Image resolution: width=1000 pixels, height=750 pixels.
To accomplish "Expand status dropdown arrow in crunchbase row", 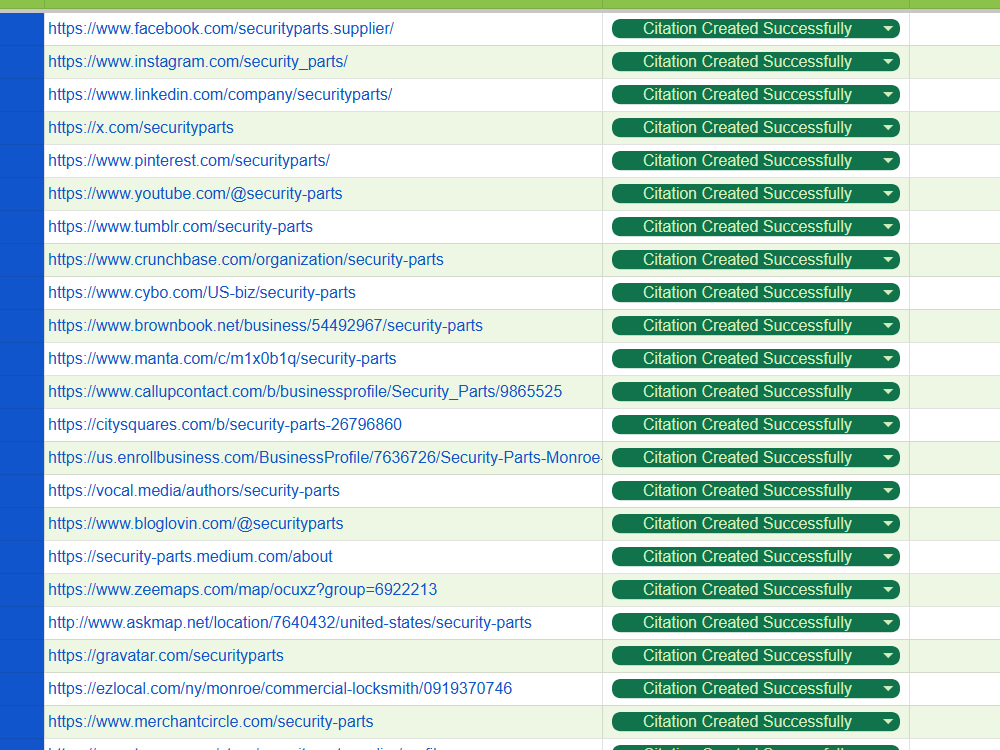I will [x=888, y=260].
